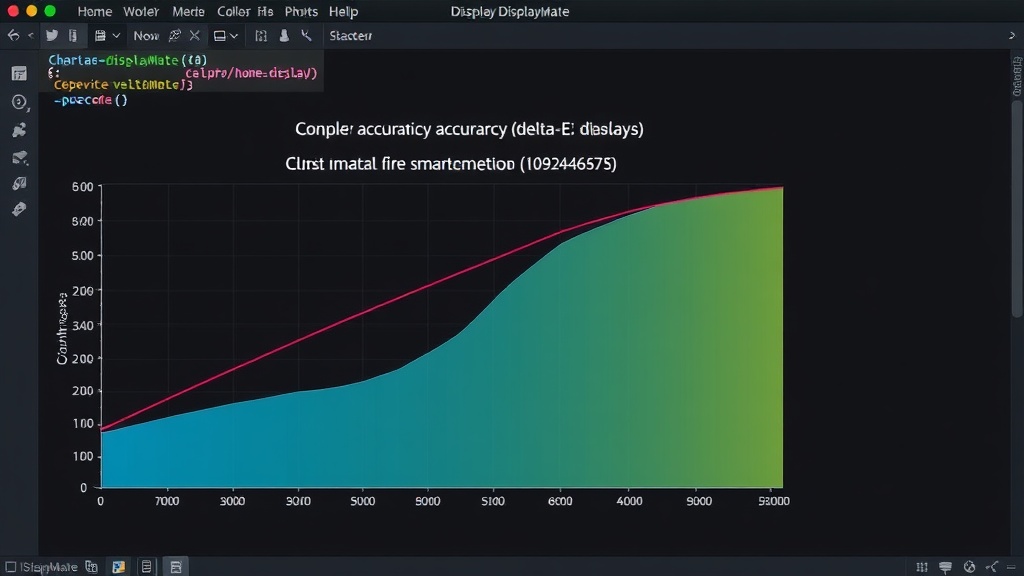This screenshot has height=576, width=1024.
Task: Click the wrench tool icon in toolbar
Action: tap(306, 35)
